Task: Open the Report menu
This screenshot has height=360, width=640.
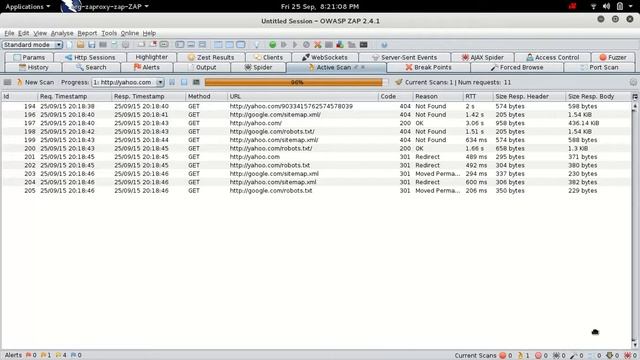Action: (87, 33)
